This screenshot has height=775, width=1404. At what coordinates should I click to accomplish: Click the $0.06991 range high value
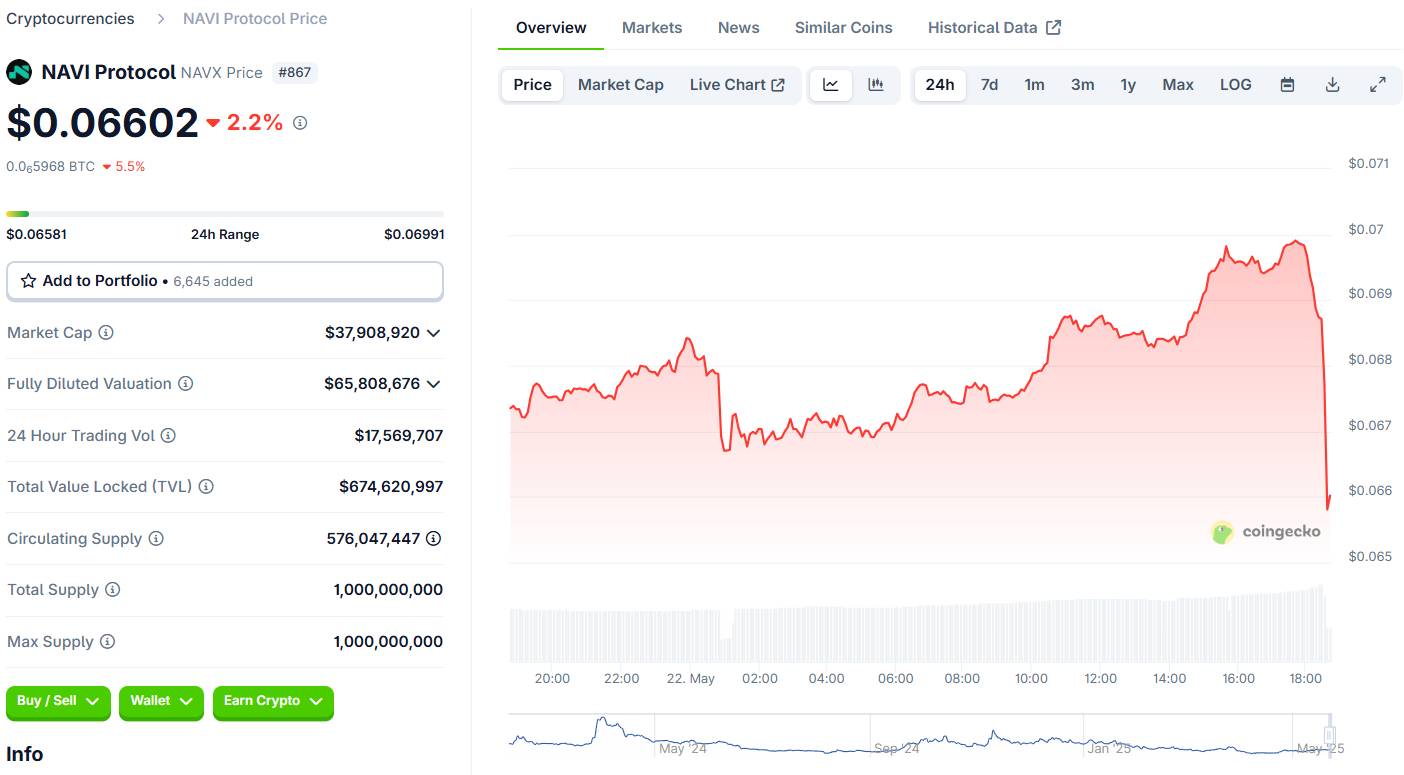tap(414, 234)
